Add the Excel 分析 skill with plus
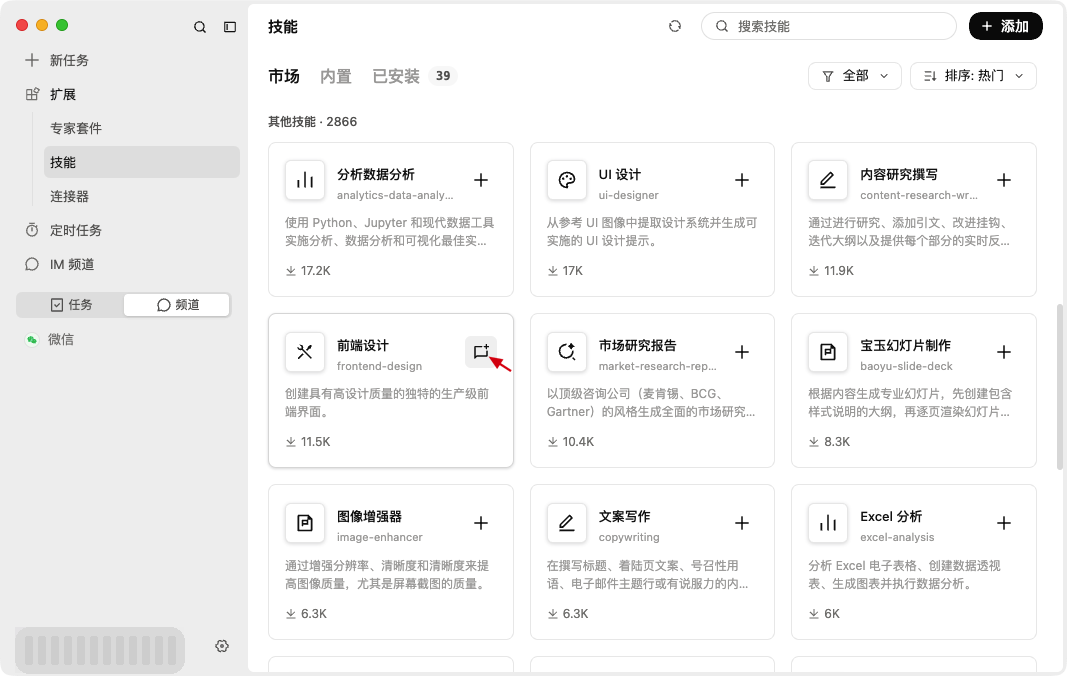The width and height of the screenshot is (1067, 676). (x=1004, y=523)
